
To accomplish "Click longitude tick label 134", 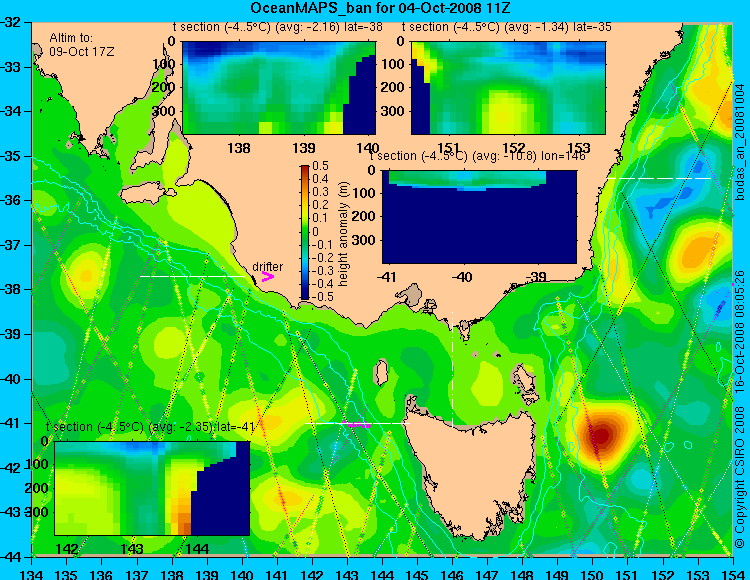I will (32, 574).
